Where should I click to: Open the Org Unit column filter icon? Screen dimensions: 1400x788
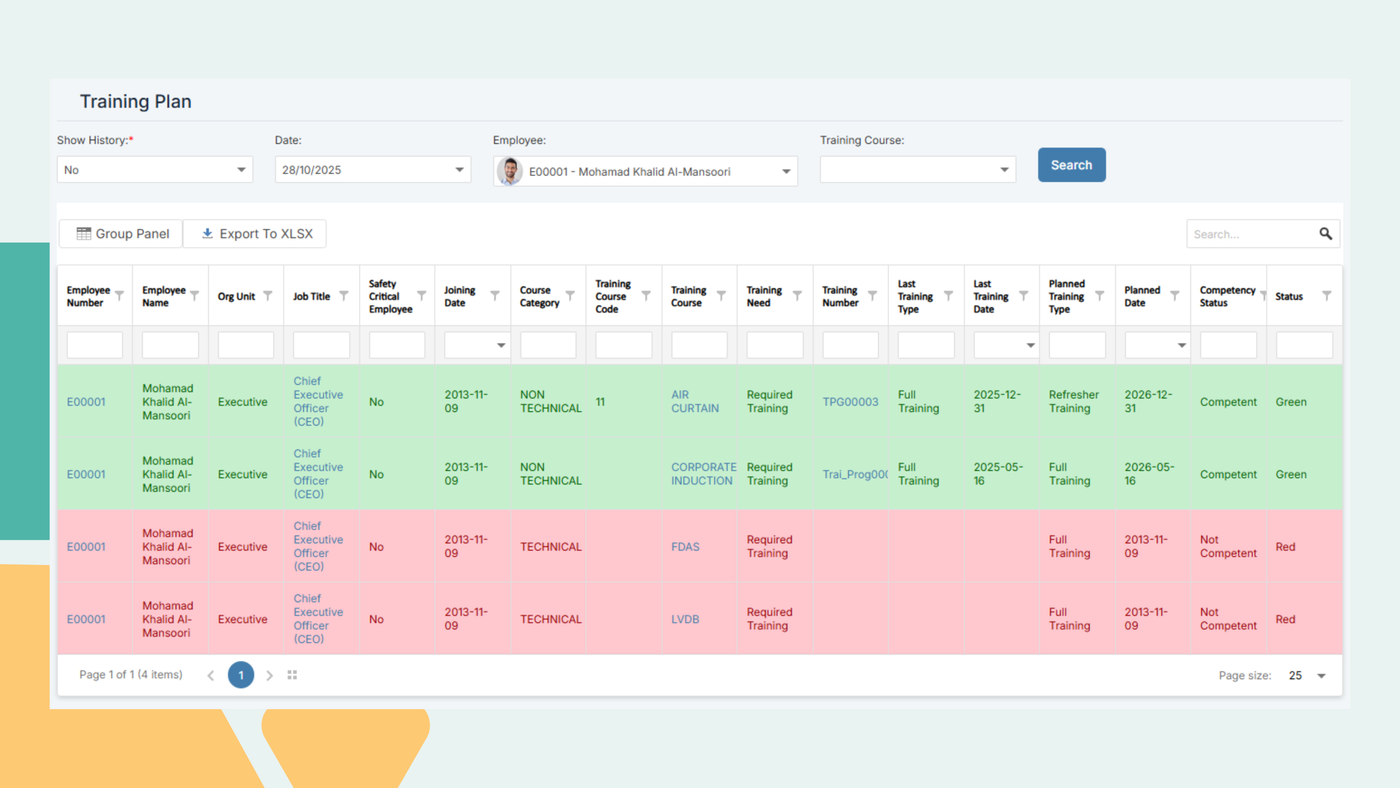point(268,296)
